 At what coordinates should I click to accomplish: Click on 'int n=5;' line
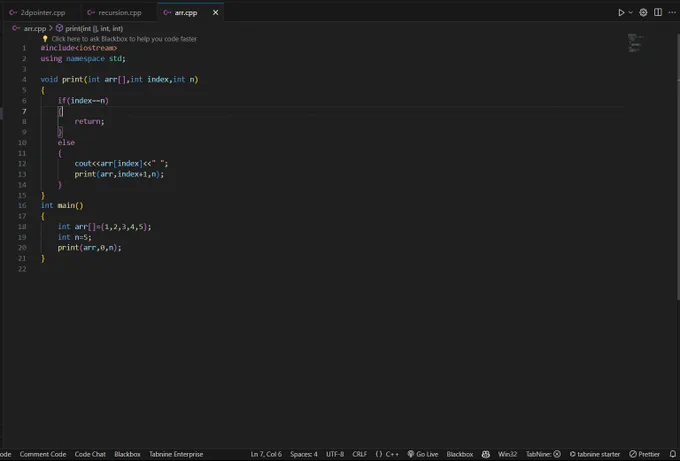[75, 237]
